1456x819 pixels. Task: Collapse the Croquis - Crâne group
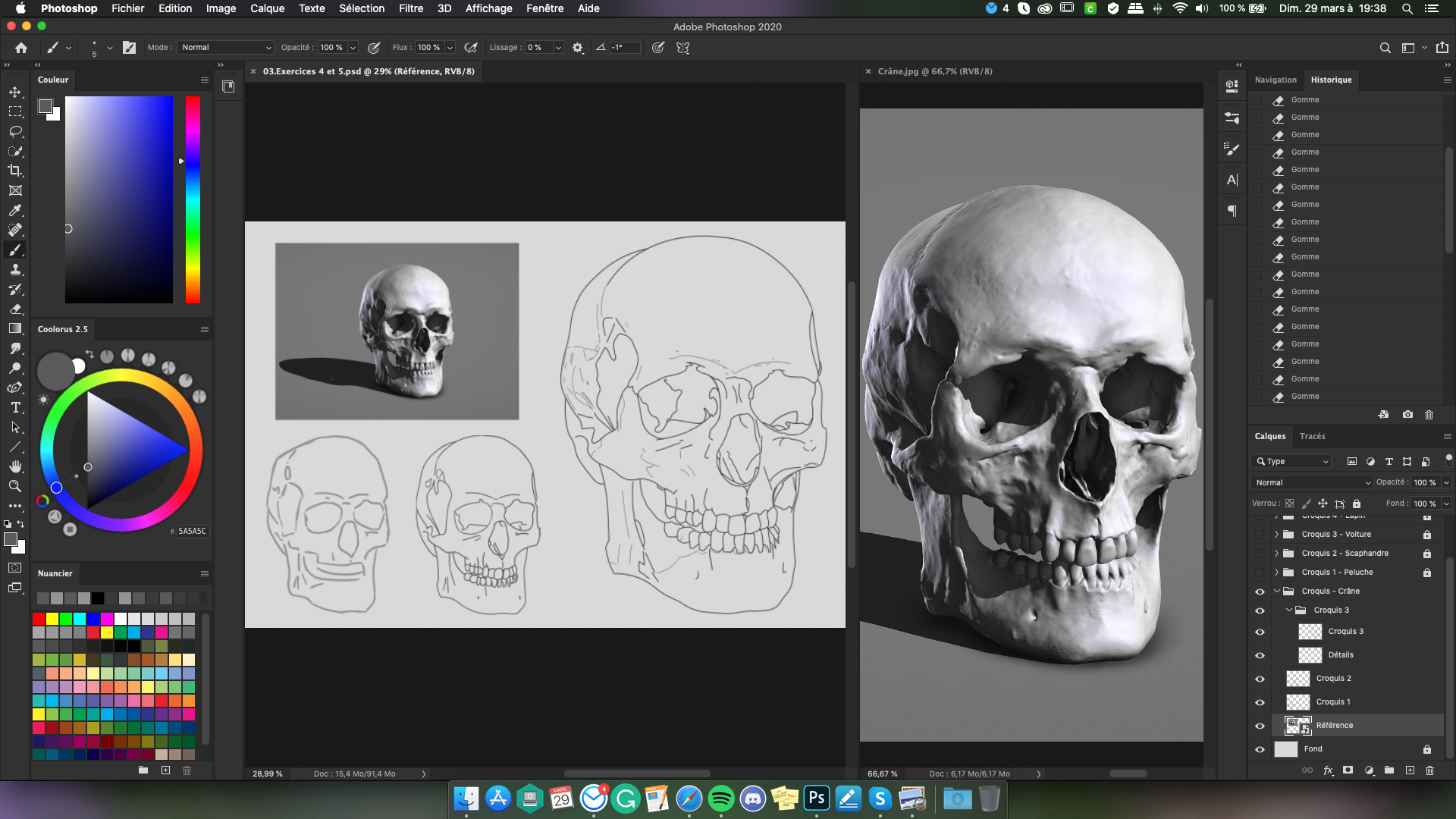point(1276,591)
